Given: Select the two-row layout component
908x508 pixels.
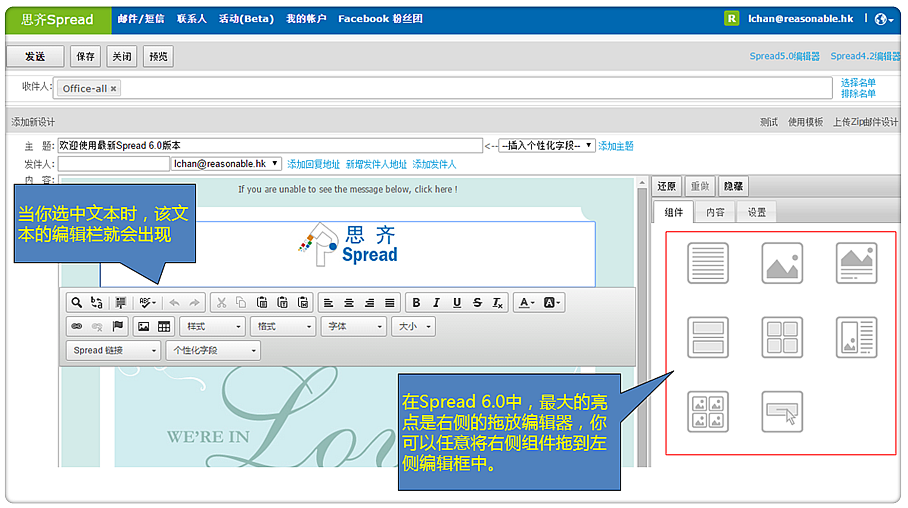Looking at the screenshot, I should click(708, 337).
